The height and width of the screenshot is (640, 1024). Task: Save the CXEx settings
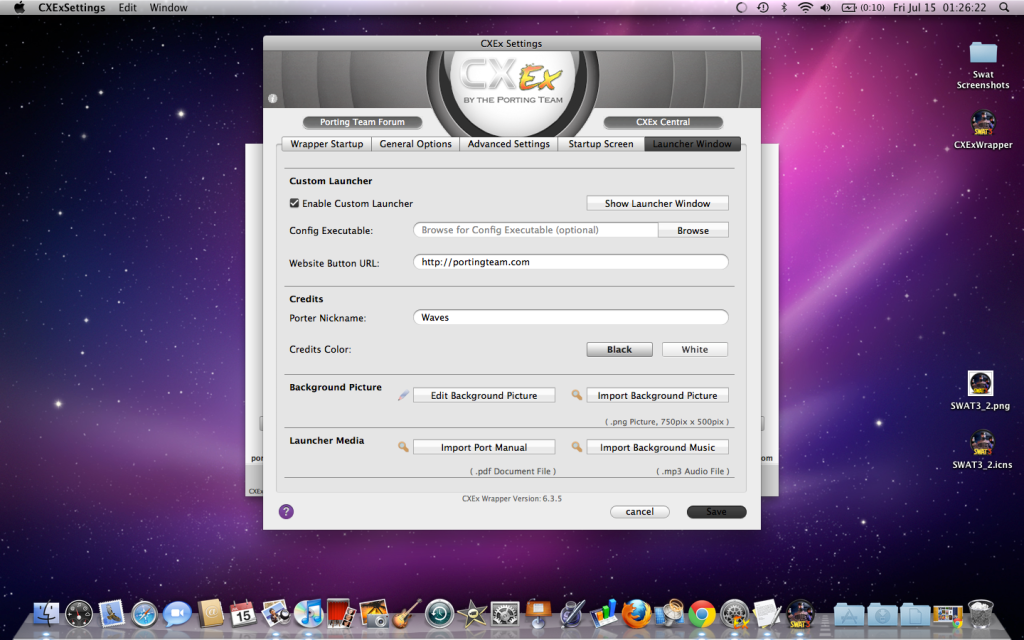(x=716, y=511)
